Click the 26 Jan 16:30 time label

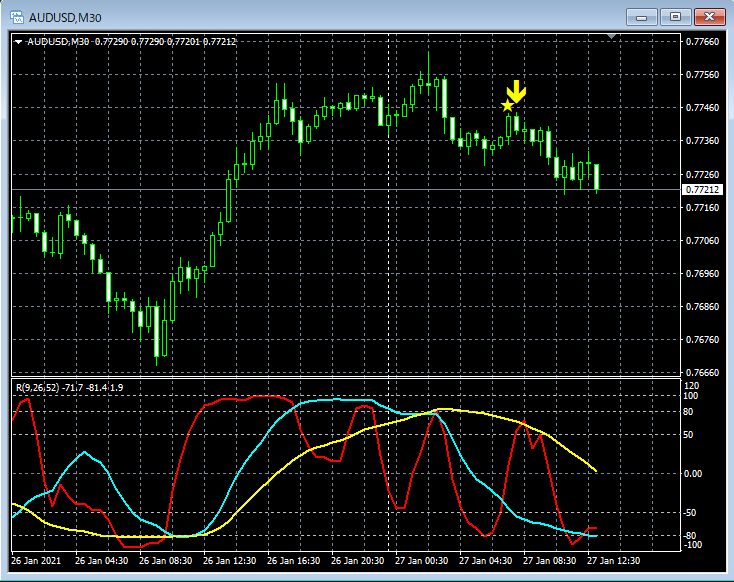pyautogui.click(x=294, y=560)
